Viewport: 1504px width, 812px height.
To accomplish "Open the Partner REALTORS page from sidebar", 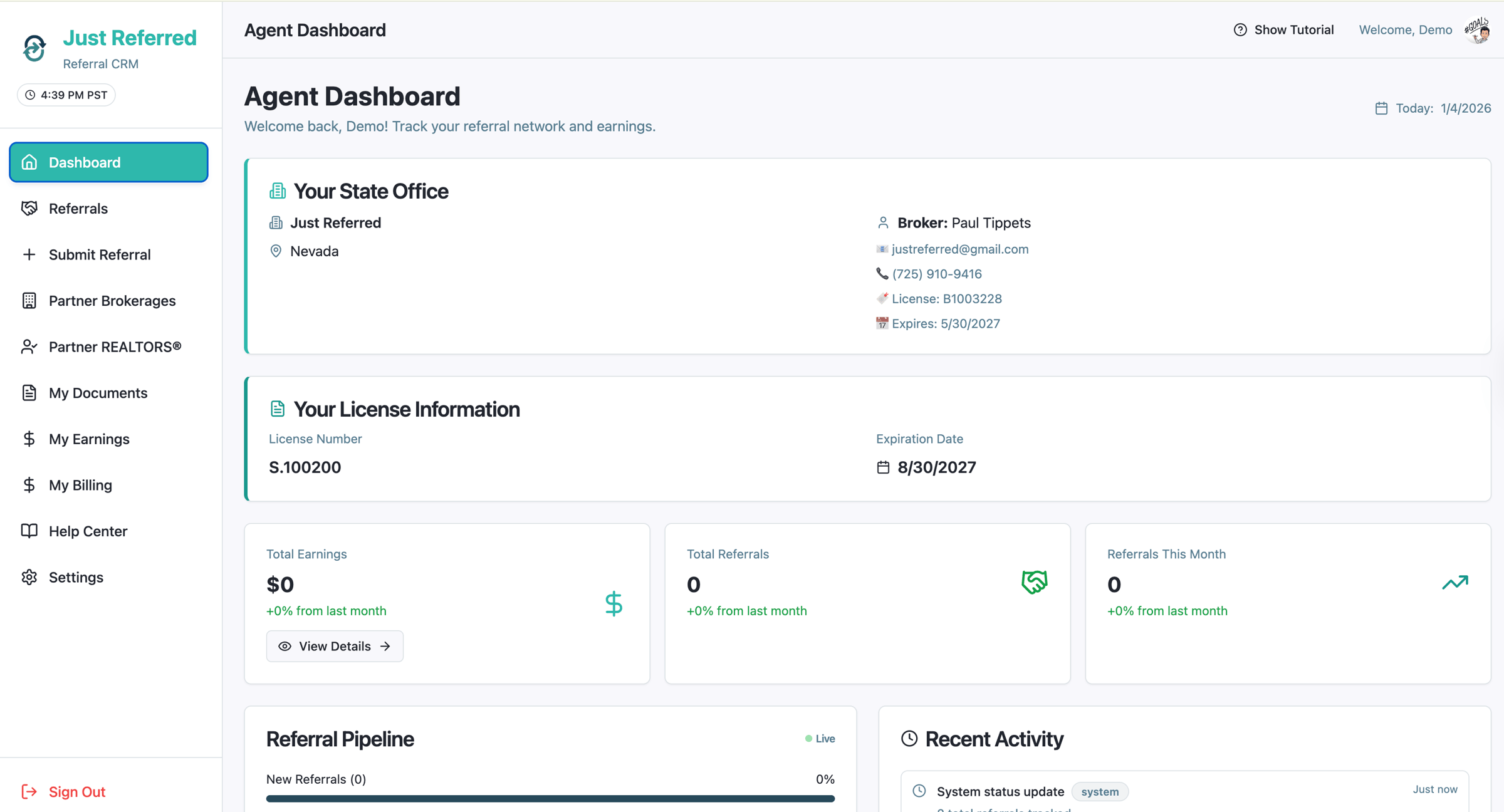I will [x=115, y=346].
